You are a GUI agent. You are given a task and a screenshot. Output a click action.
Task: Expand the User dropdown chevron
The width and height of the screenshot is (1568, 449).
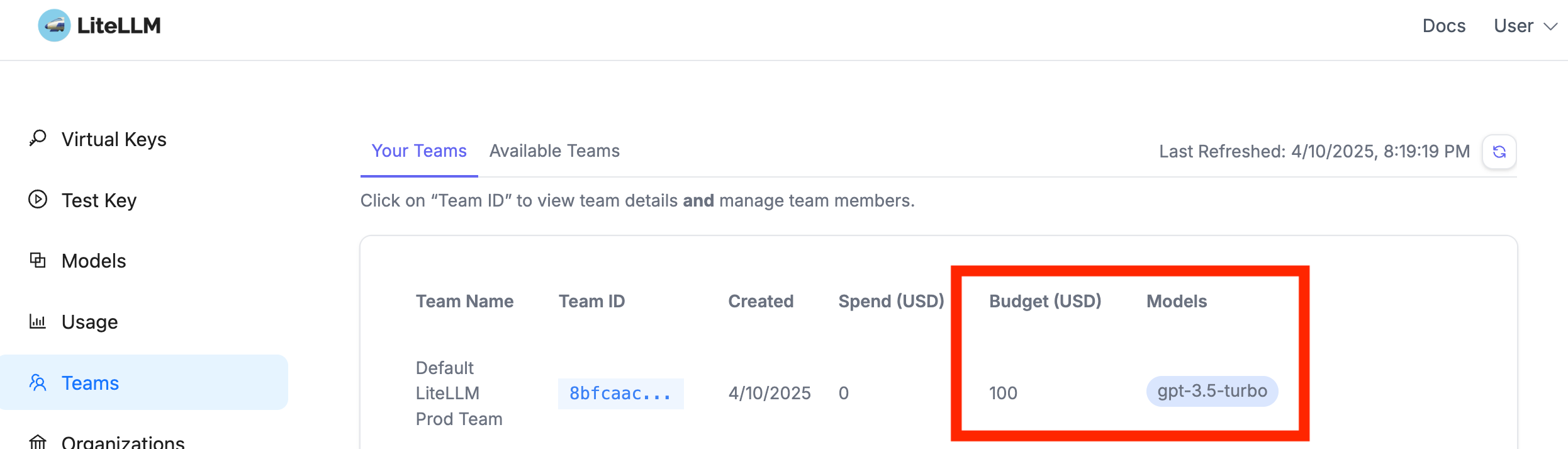1550,26
